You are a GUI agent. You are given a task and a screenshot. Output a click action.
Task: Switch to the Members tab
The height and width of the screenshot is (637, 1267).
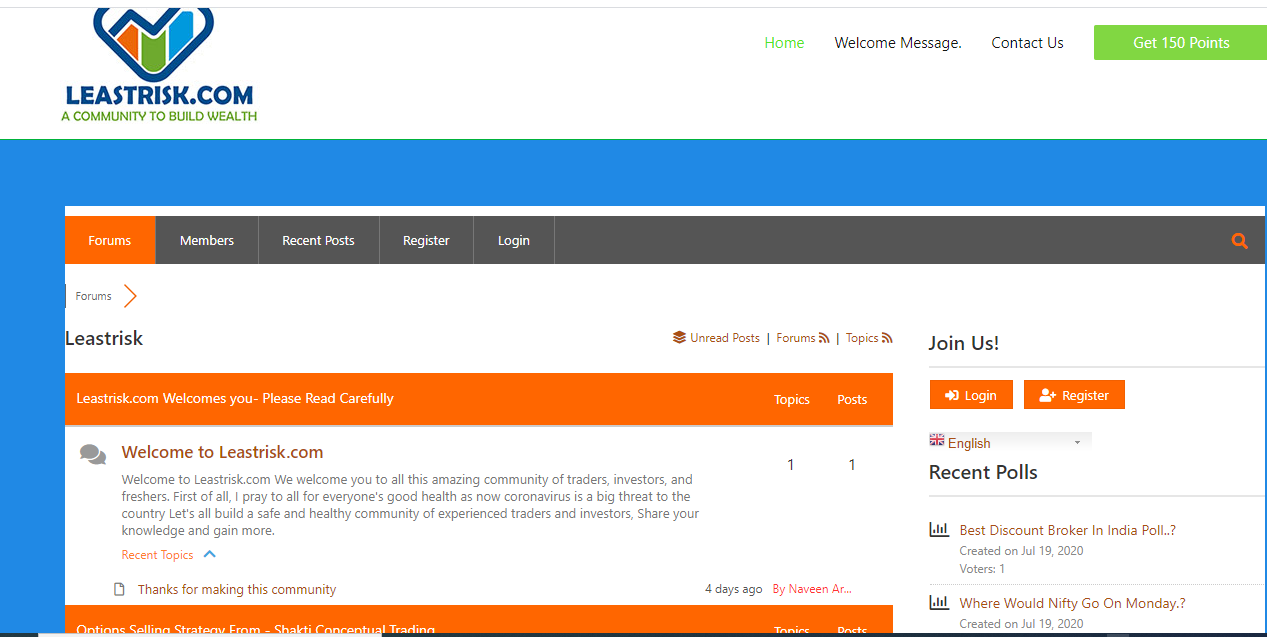point(207,240)
